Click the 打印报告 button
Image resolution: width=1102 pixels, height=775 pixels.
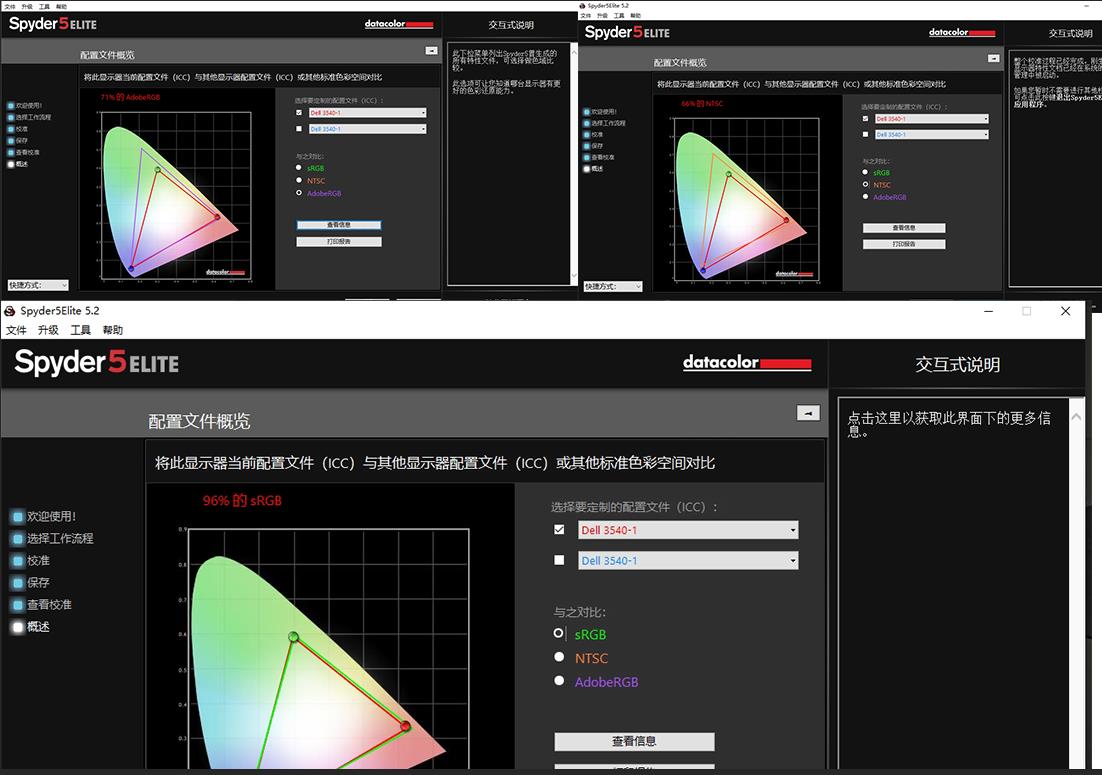click(x=635, y=770)
